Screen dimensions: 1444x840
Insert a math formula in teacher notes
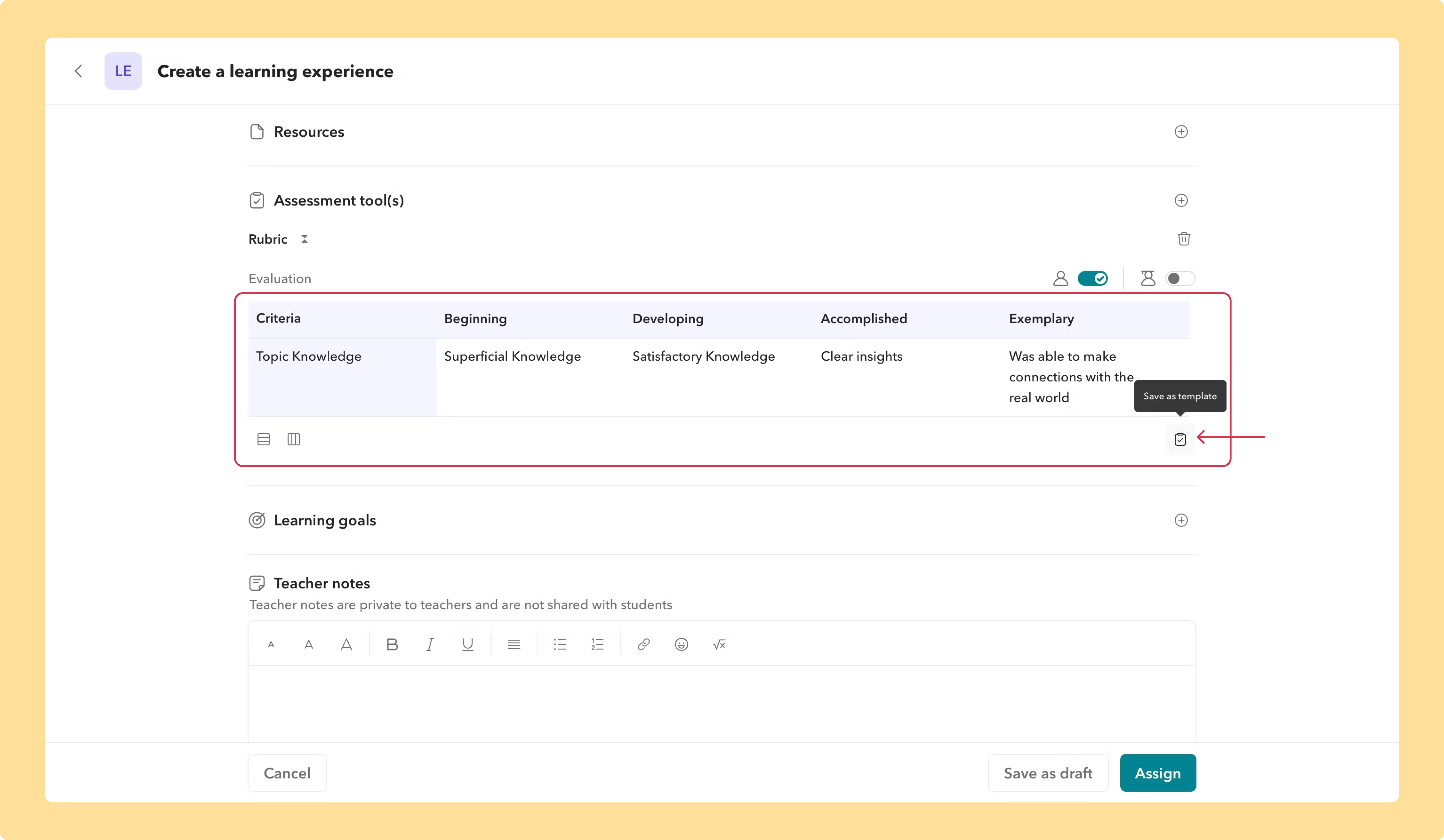point(719,645)
